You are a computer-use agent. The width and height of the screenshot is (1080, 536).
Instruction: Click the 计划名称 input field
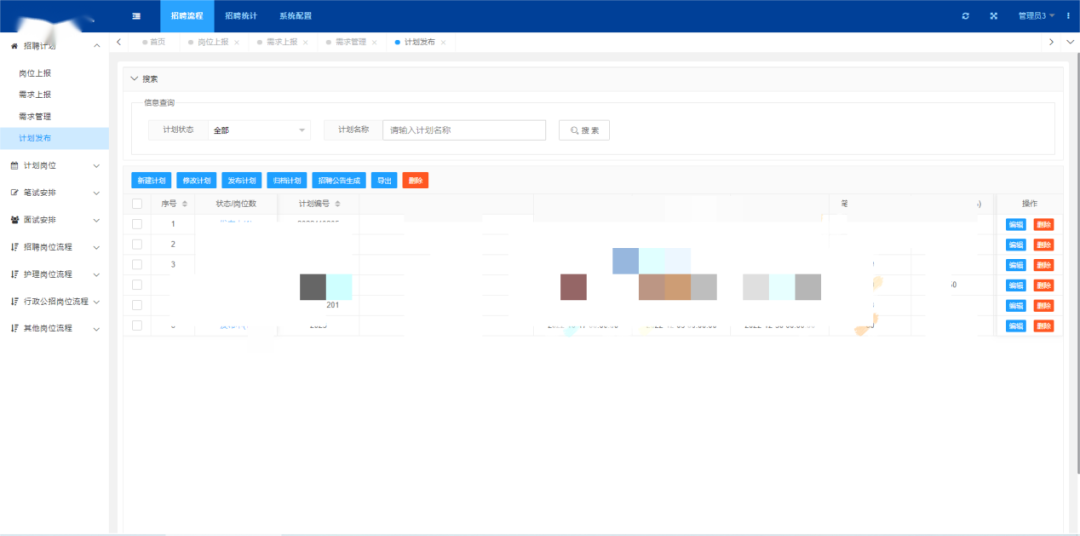[464, 130]
